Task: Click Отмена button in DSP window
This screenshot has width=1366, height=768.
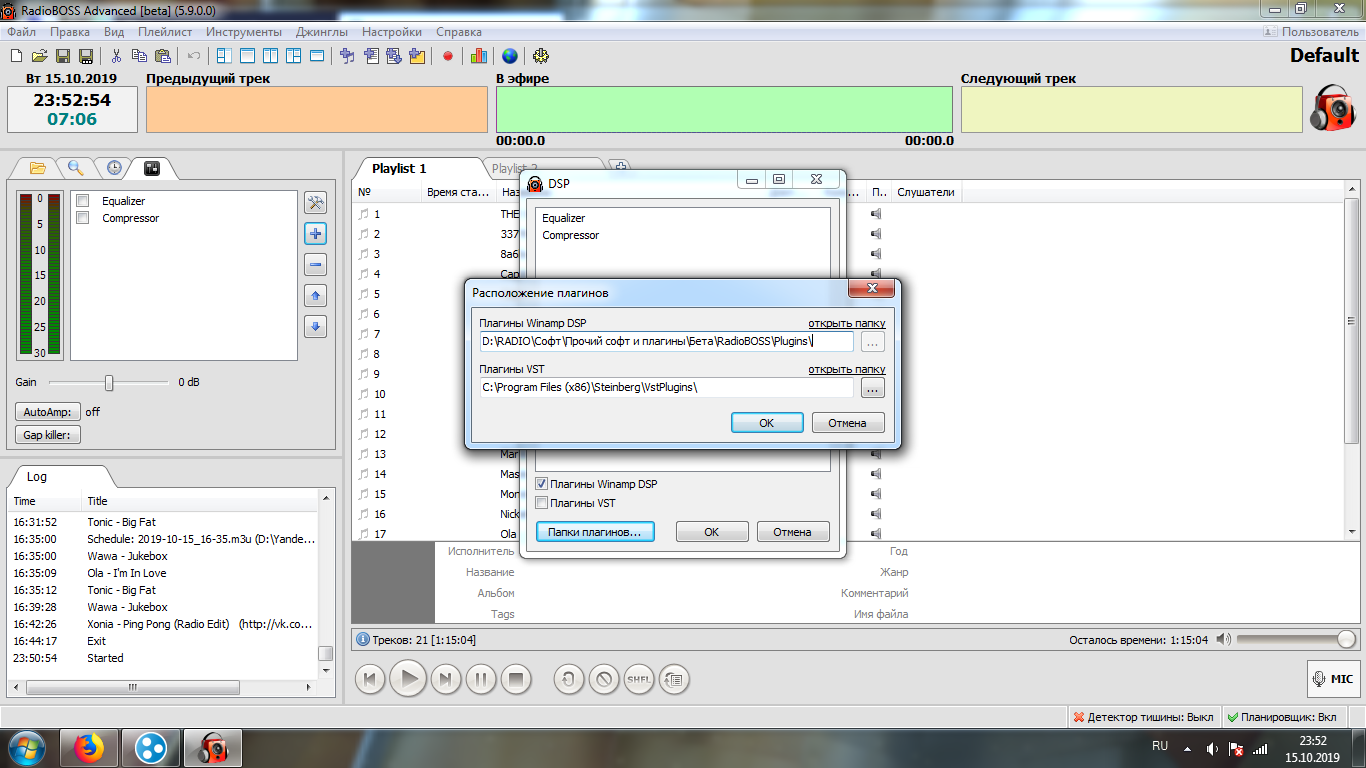Action: pyautogui.click(x=793, y=532)
